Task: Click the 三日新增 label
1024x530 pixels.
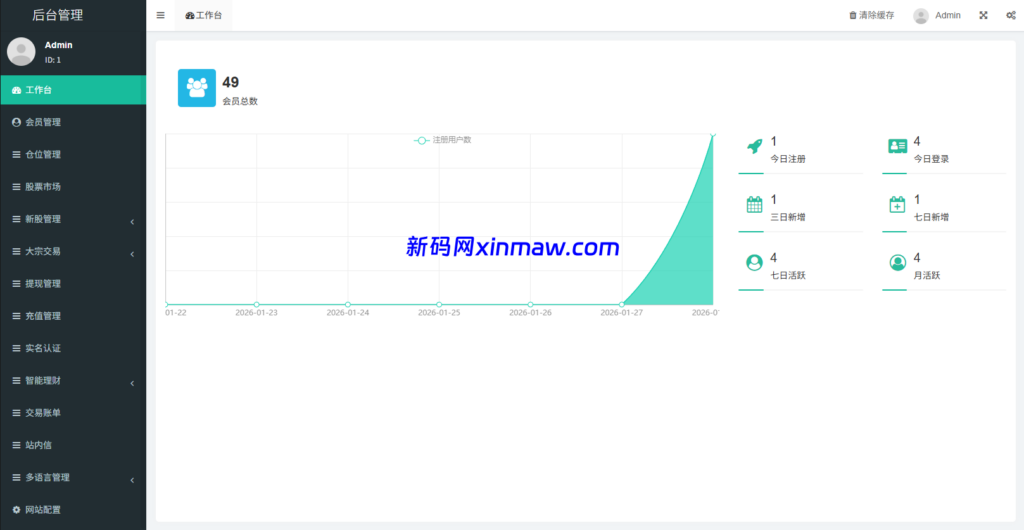Action: [788, 217]
